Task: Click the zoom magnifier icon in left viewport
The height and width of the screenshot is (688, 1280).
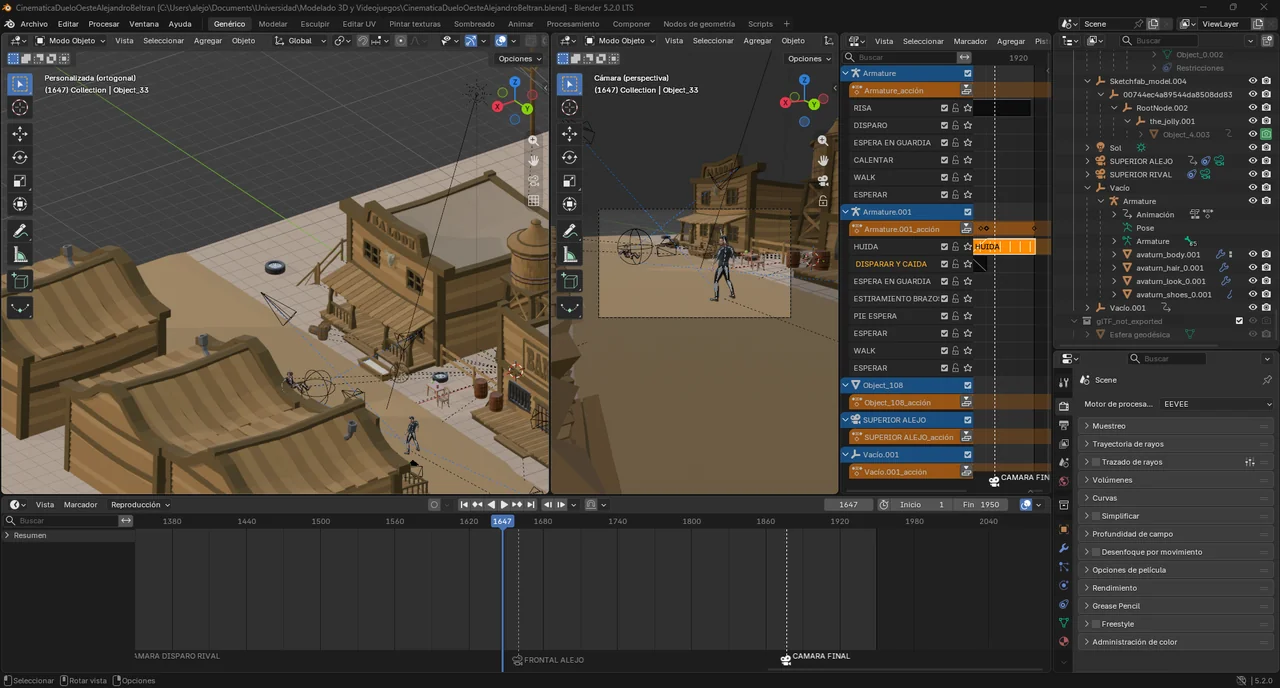Action: [534, 141]
